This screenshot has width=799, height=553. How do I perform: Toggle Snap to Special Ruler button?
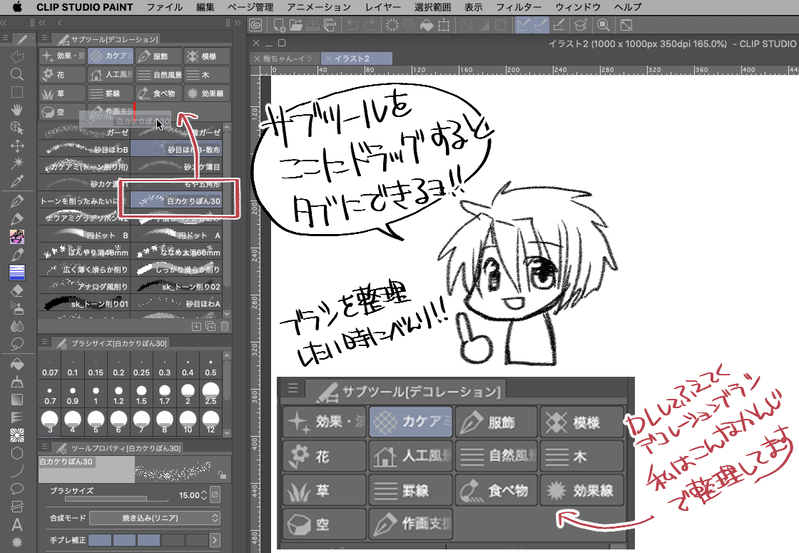pos(541,24)
